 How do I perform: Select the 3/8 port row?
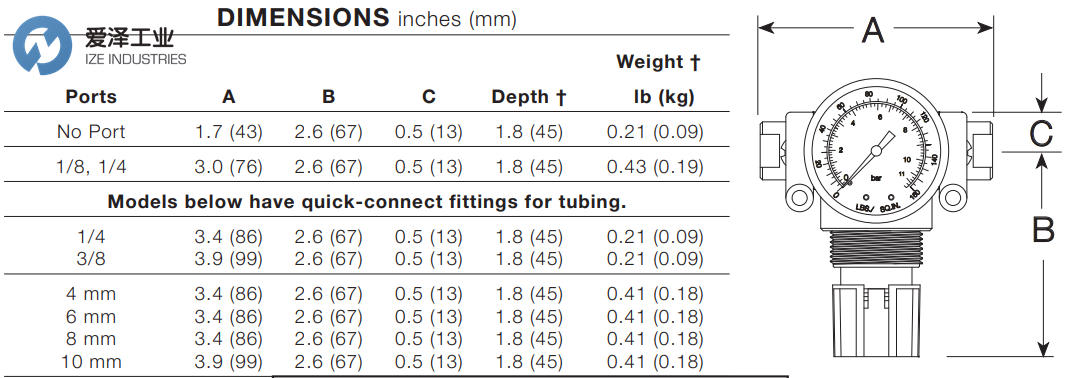367,259
